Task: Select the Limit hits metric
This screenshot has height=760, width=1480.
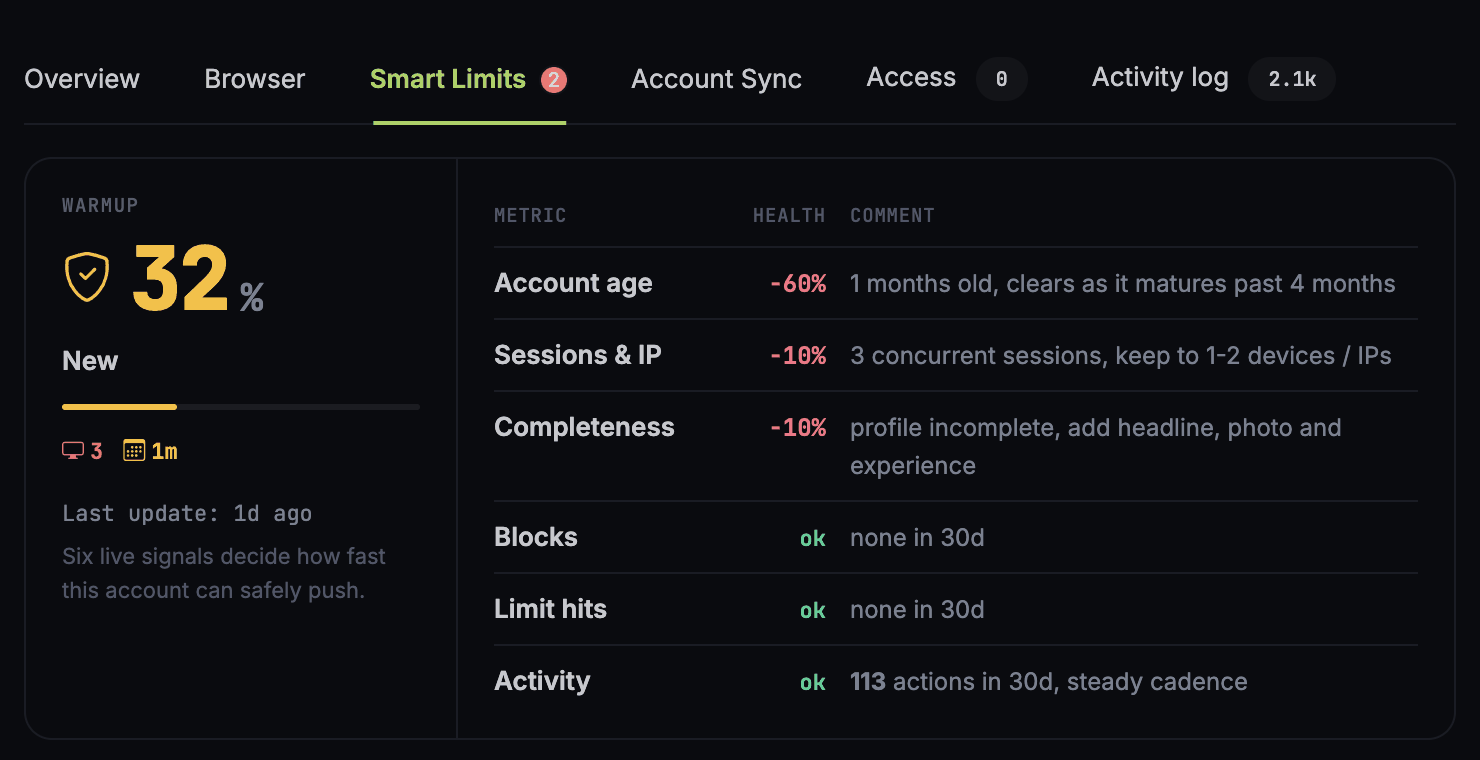Action: 956,610
